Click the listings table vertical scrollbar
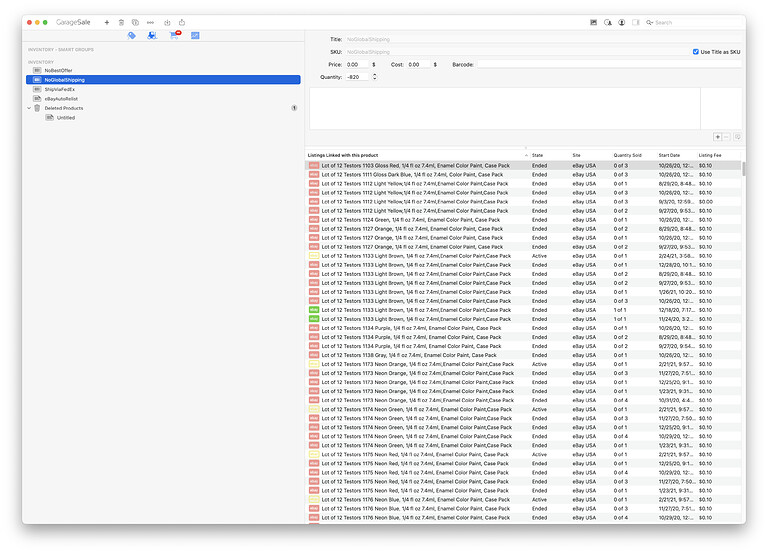The height and width of the screenshot is (552, 768). point(744,168)
